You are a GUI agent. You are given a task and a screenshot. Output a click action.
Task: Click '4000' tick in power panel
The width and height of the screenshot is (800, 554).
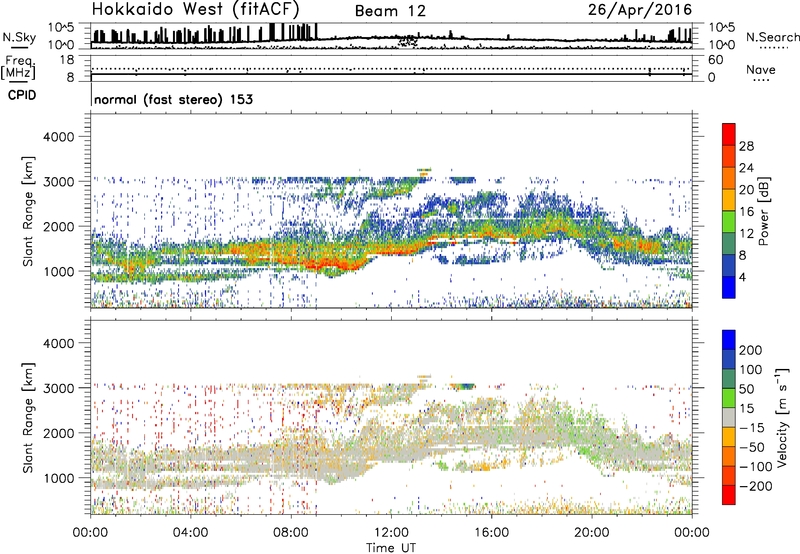tap(59, 137)
